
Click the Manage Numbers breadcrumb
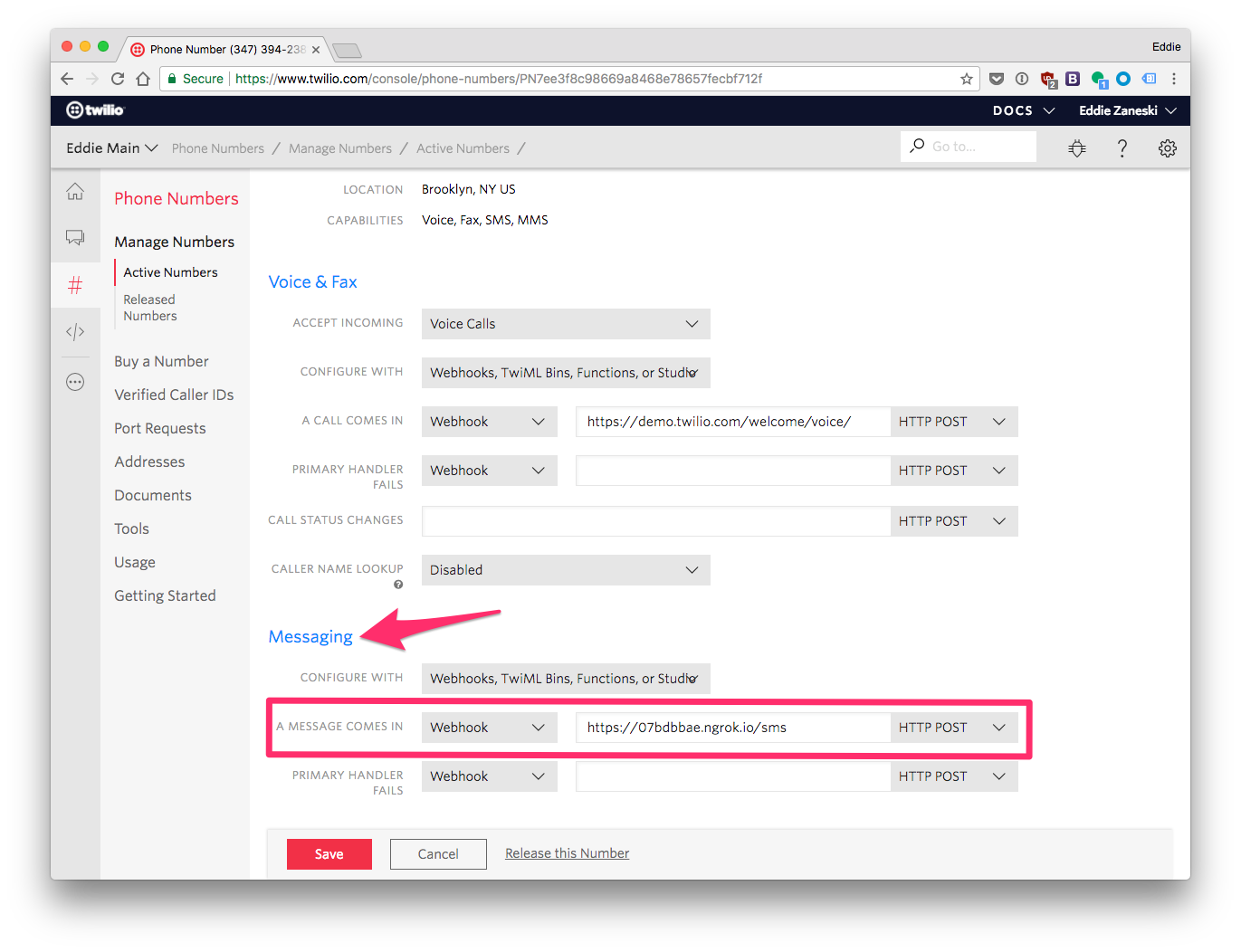point(340,148)
